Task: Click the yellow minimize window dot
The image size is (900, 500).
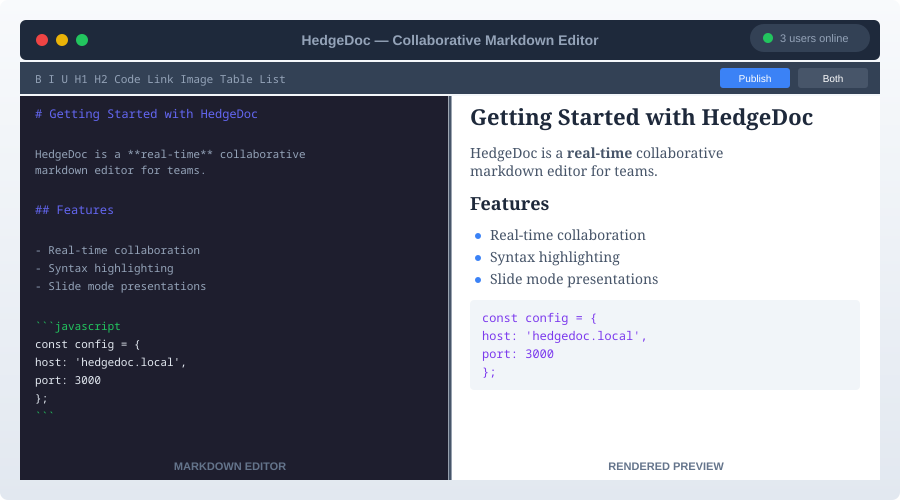Action: point(62,40)
